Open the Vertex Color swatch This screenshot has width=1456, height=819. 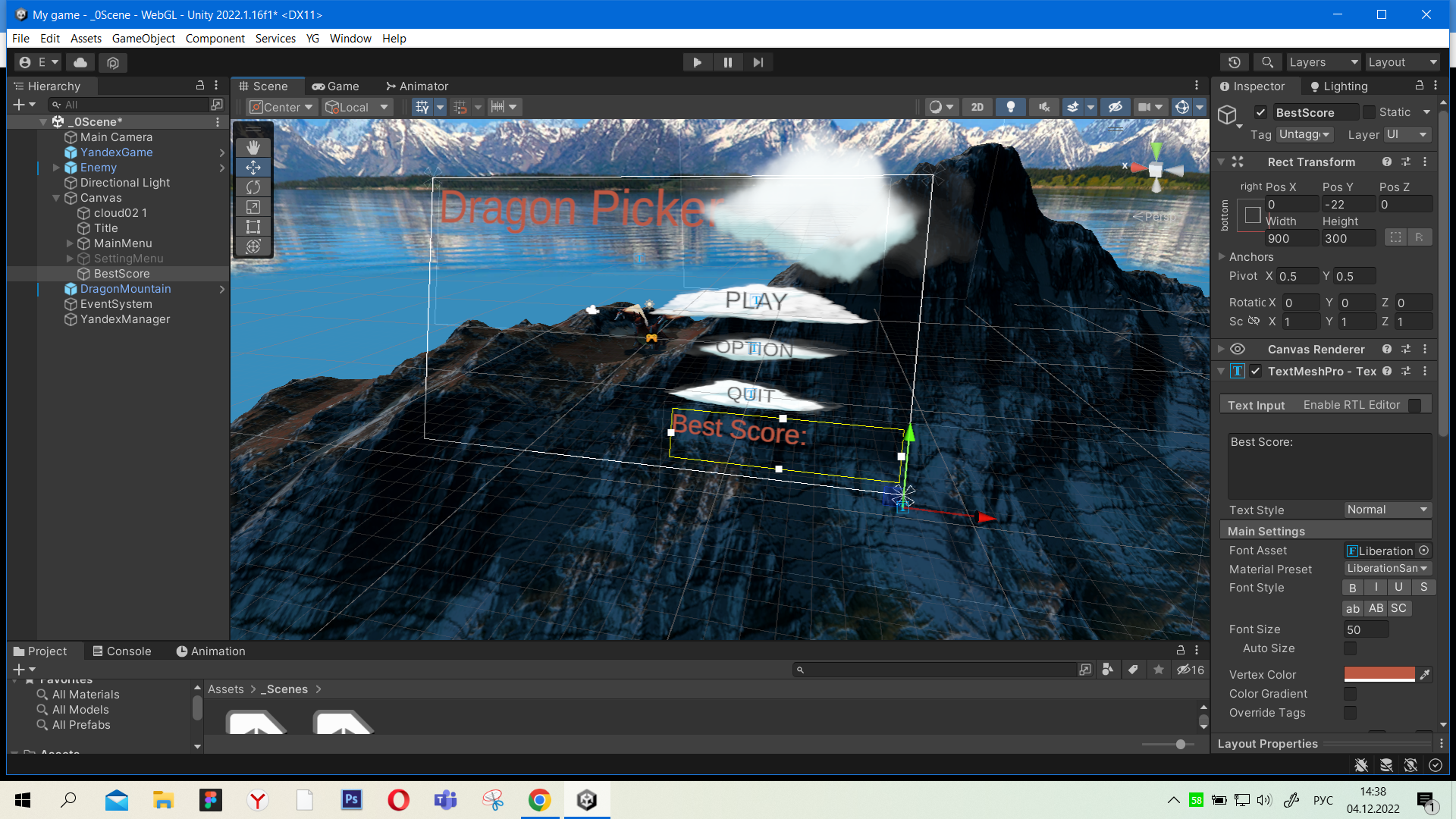(1379, 674)
